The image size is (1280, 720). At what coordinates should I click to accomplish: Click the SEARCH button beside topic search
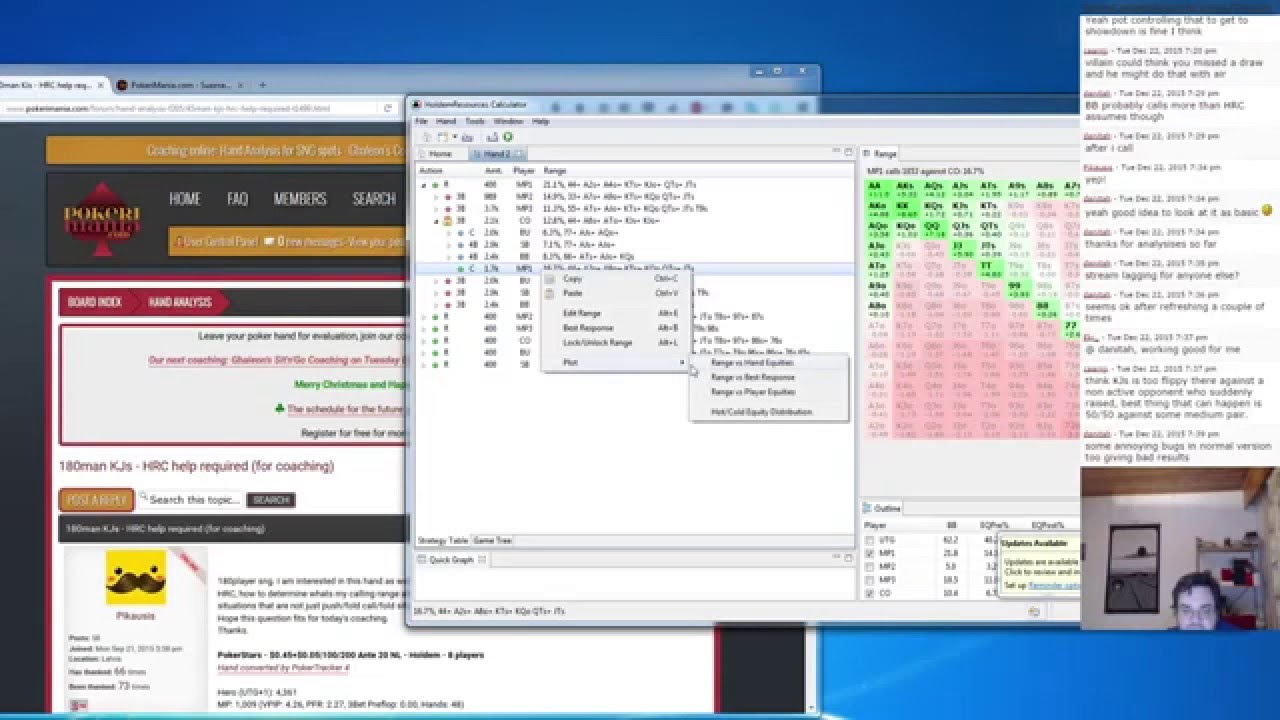[x=270, y=499]
